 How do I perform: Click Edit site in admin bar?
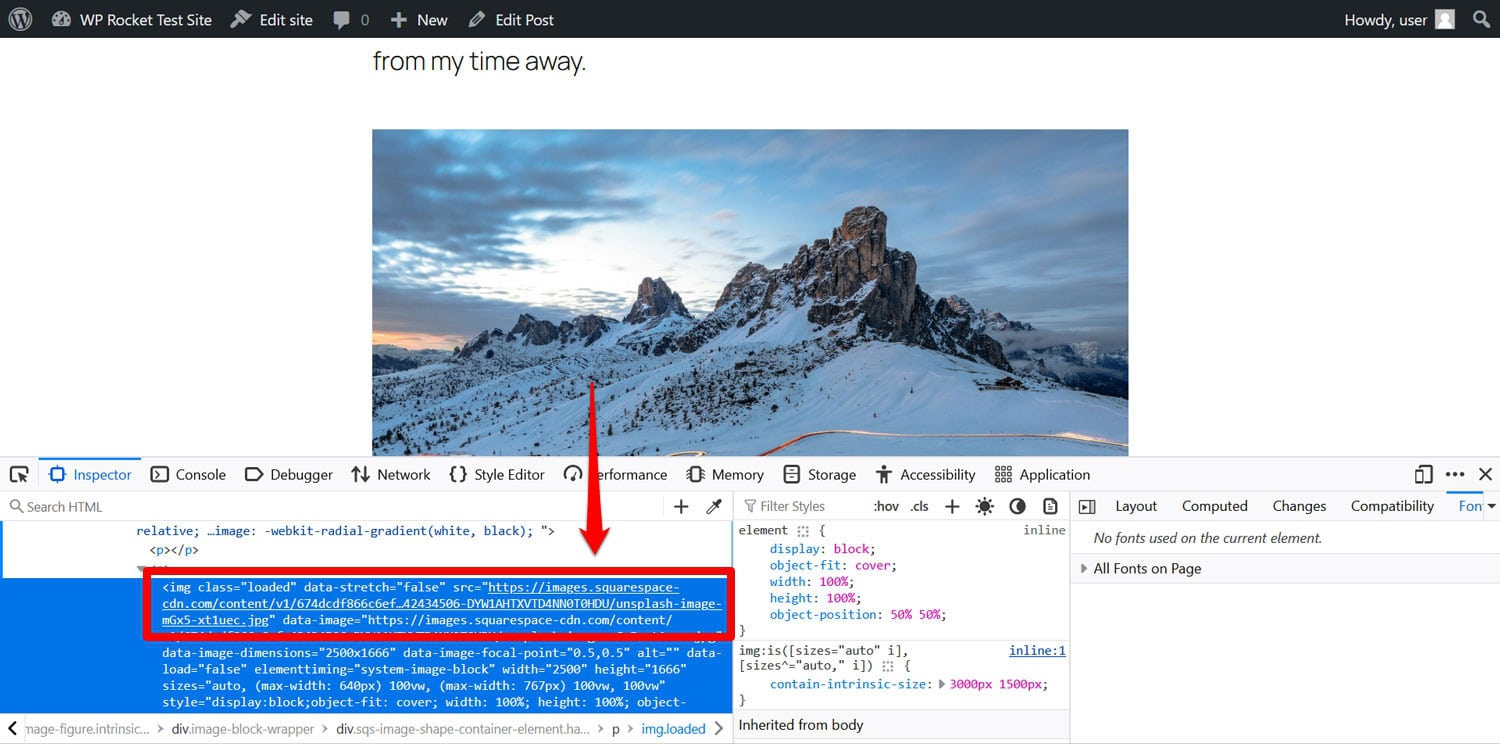point(271,19)
